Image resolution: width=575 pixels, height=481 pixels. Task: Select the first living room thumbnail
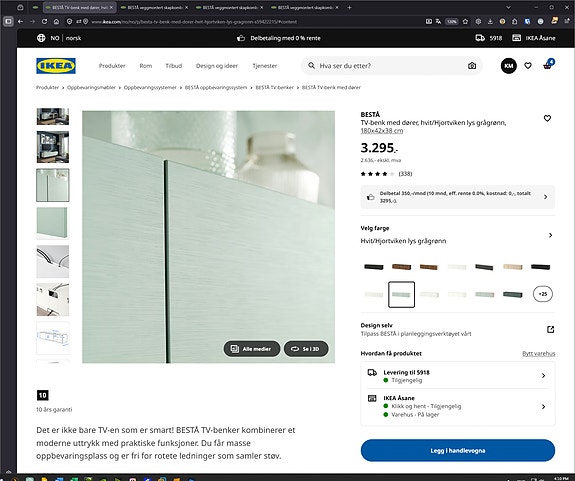click(53, 117)
